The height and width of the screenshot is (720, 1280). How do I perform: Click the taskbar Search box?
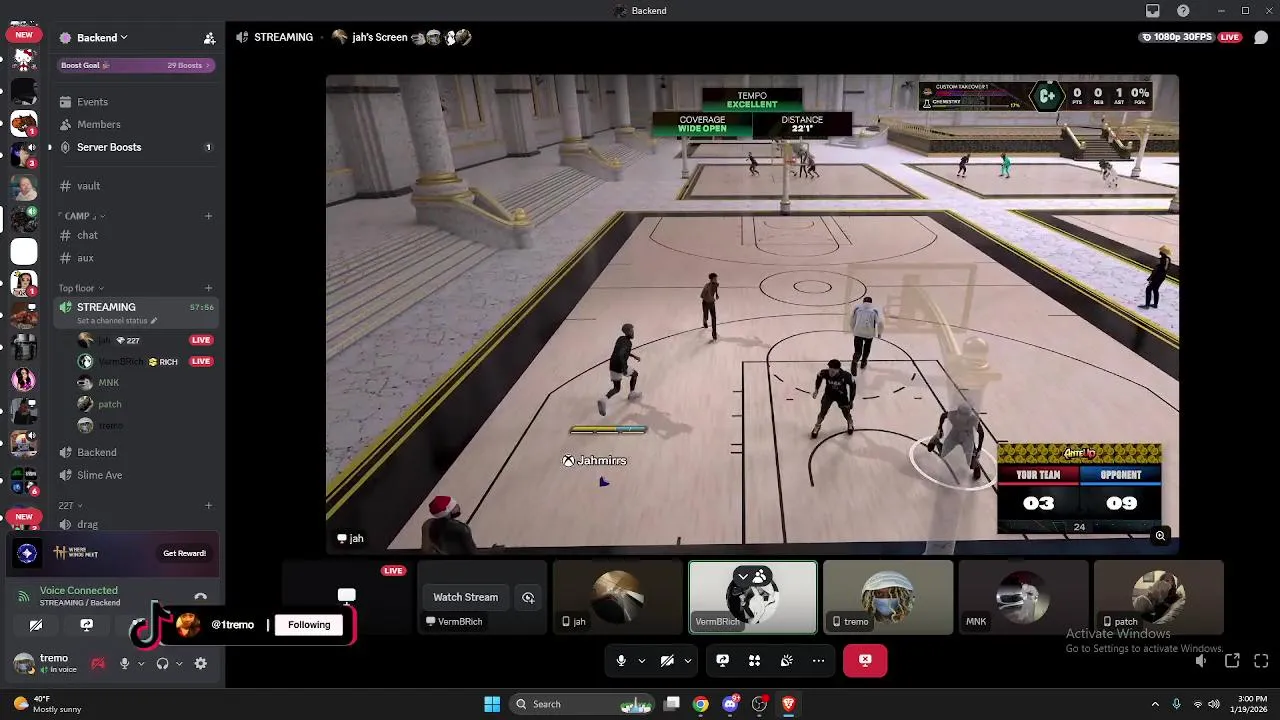click(581, 704)
